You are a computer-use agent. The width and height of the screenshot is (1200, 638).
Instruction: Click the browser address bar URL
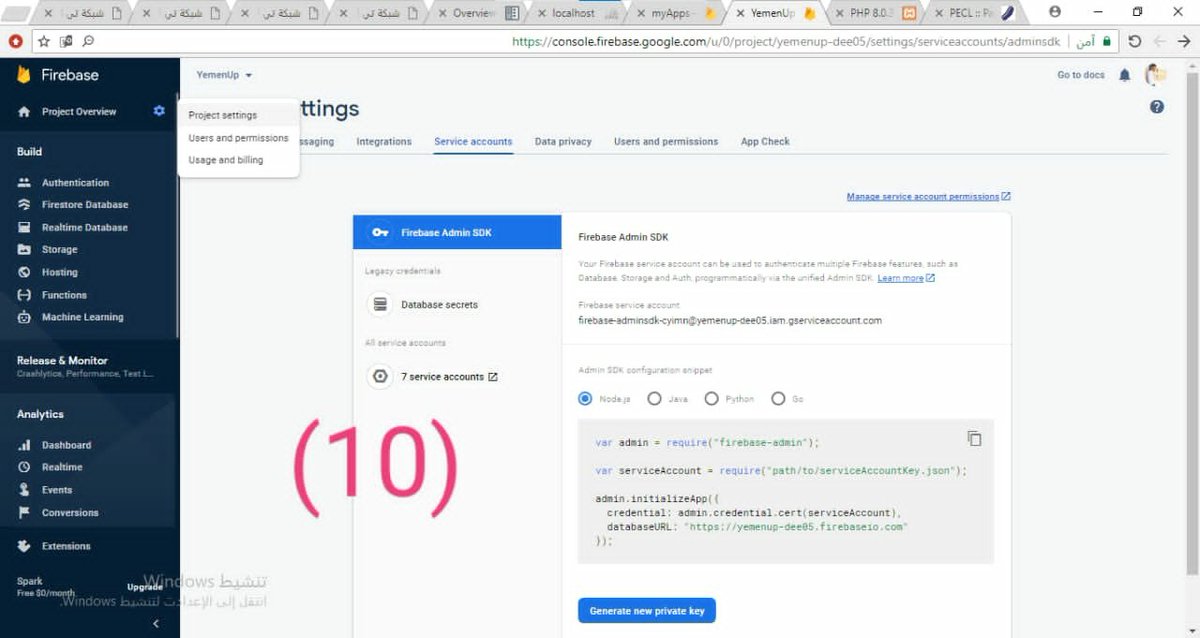tap(785, 42)
